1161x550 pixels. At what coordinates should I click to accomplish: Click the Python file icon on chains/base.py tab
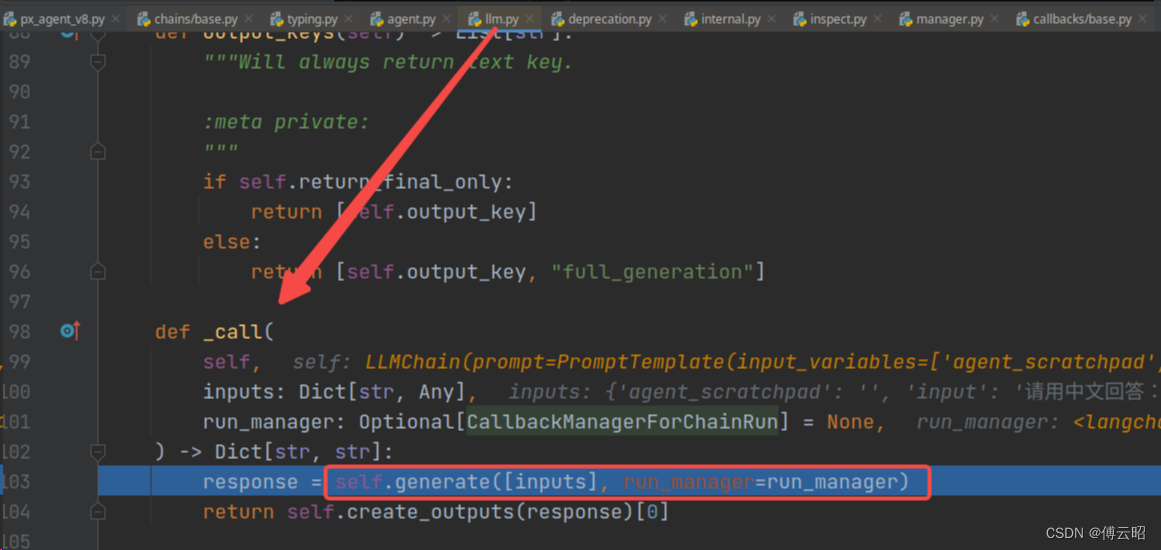(143, 19)
